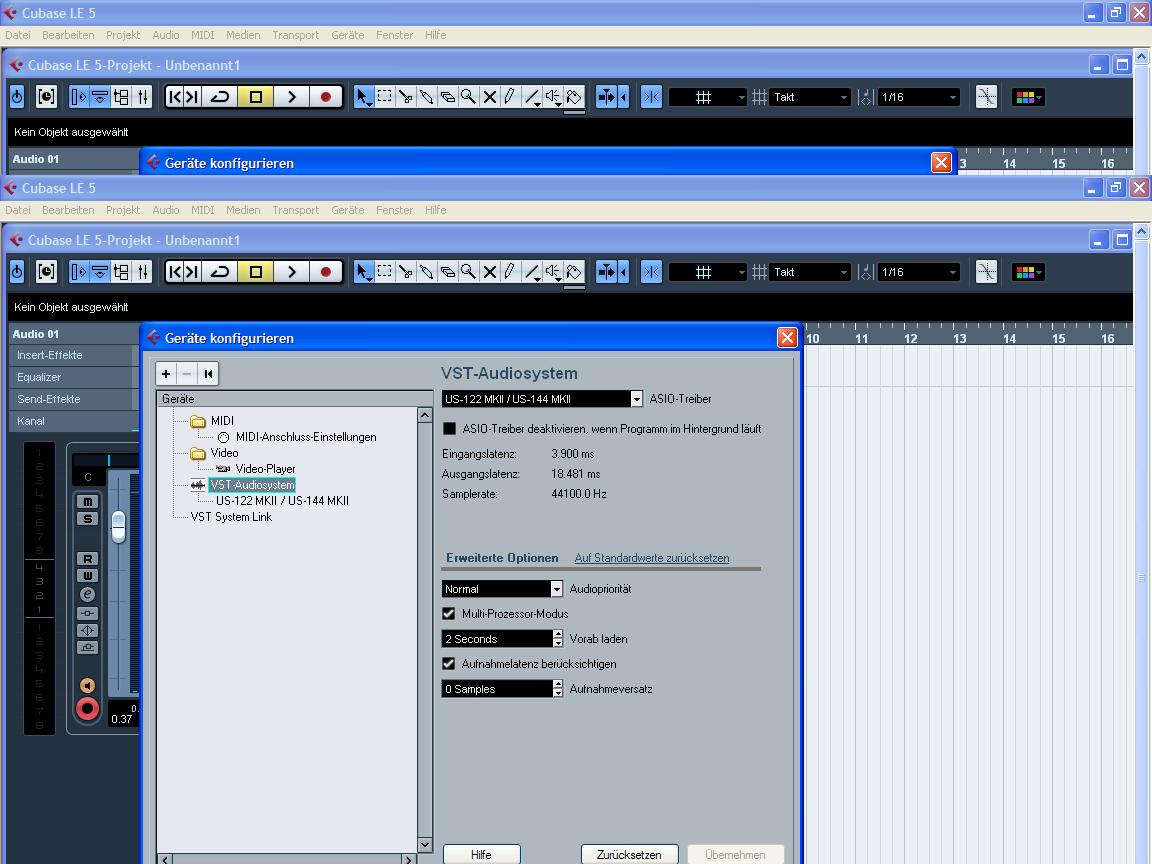The image size is (1152, 864).
Task: Open the Mixer from the lower toolbar
Action: coord(143,272)
